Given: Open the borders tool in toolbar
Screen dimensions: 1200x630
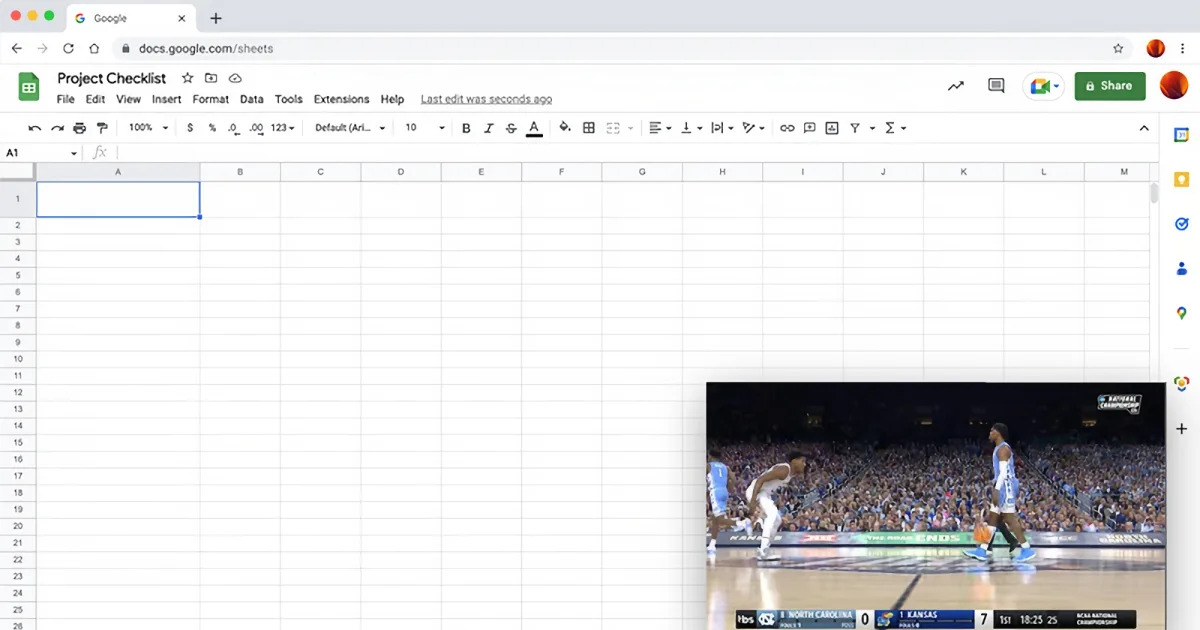Looking at the screenshot, I should tap(589, 128).
